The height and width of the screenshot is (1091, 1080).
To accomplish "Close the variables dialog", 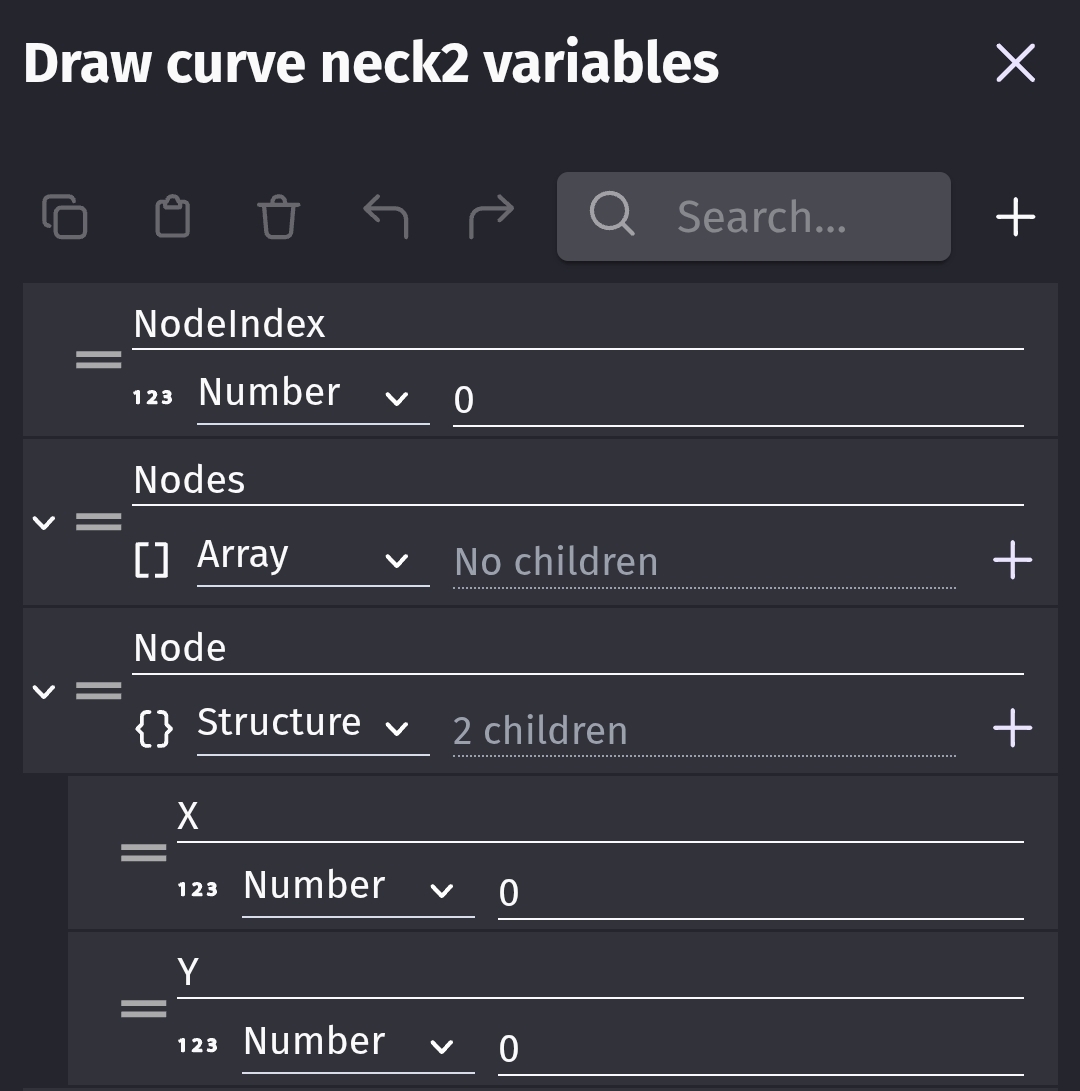I will [1015, 64].
